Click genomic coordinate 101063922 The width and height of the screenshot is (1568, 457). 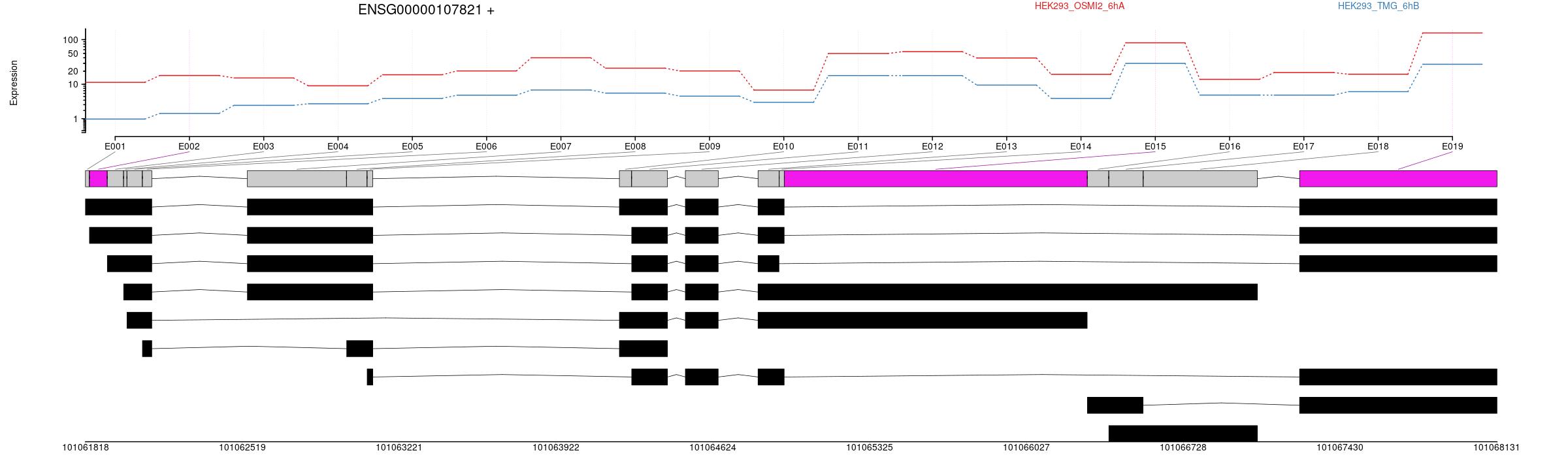pos(556,448)
